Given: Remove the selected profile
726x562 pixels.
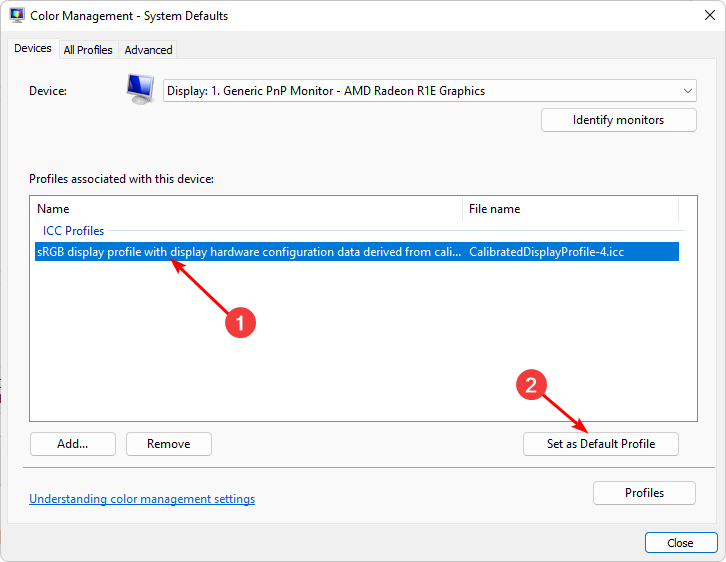Looking at the screenshot, I should [168, 444].
